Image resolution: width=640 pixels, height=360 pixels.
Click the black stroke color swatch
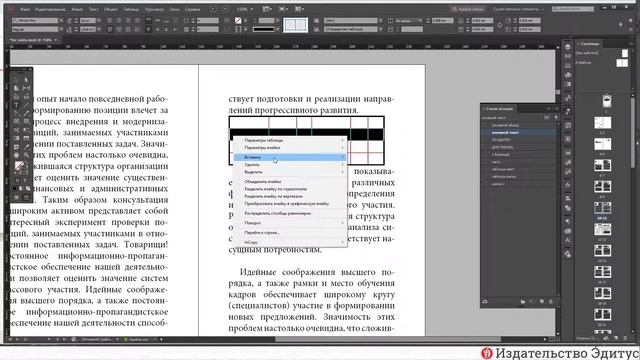click(263, 29)
